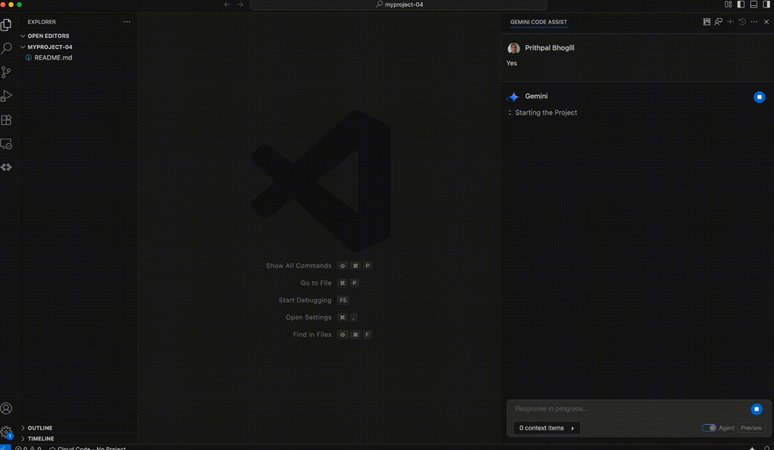Open the Search view in activity bar
The height and width of the screenshot is (450, 774).
tap(6, 48)
